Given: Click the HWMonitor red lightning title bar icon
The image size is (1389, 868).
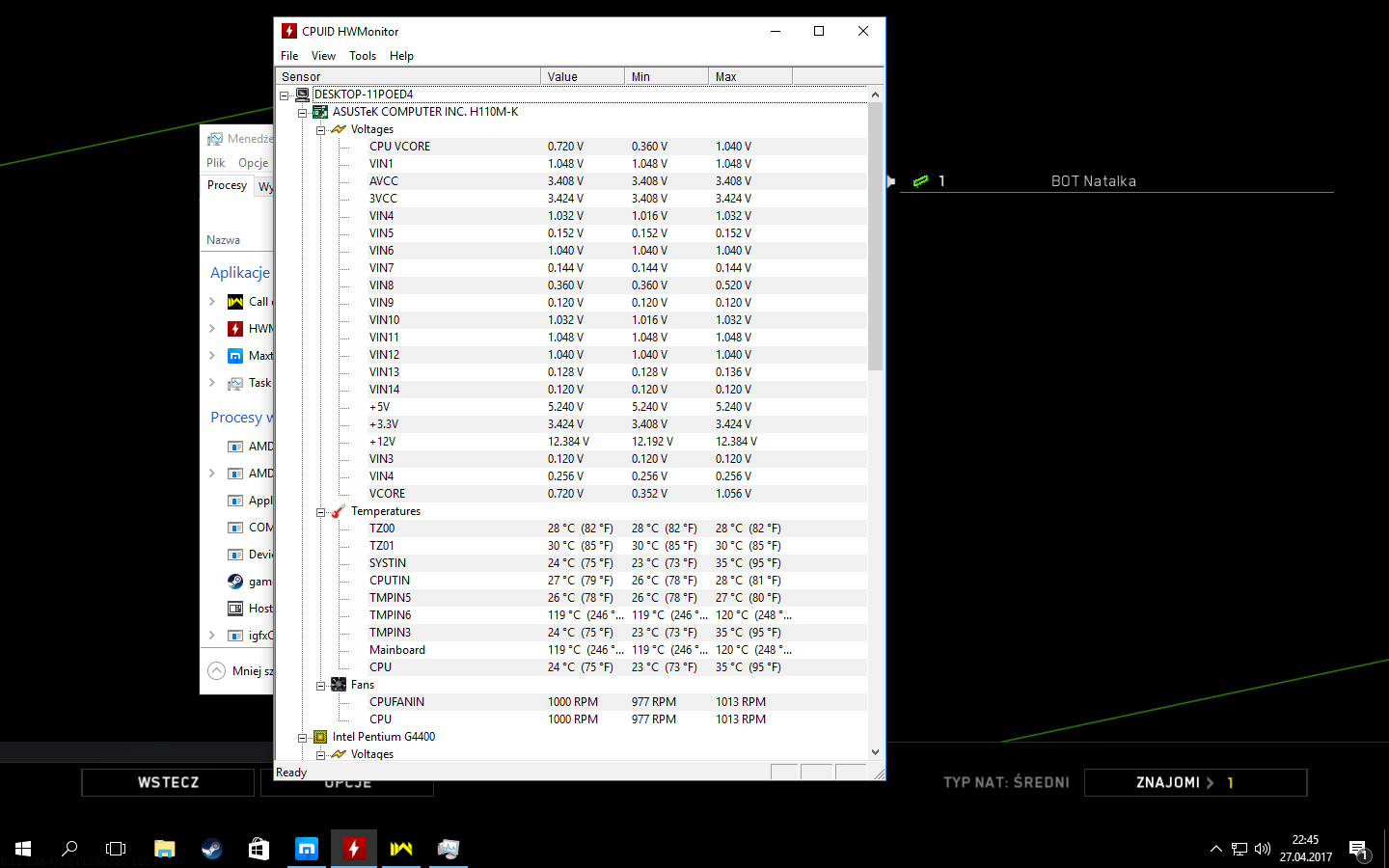Looking at the screenshot, I should 289,31.
